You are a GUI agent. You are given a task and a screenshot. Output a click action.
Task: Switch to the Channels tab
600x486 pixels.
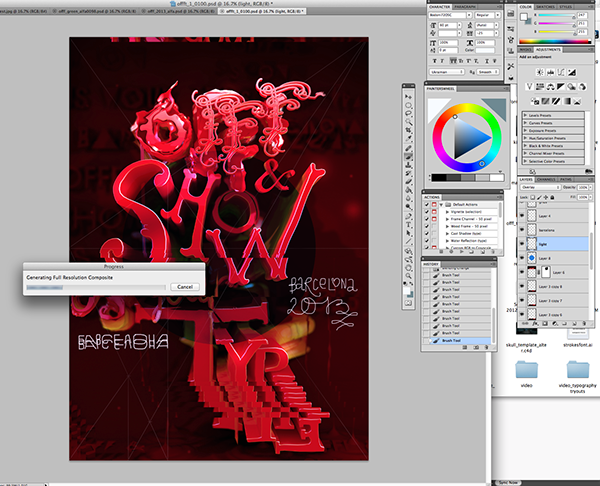tap(546, 179)
